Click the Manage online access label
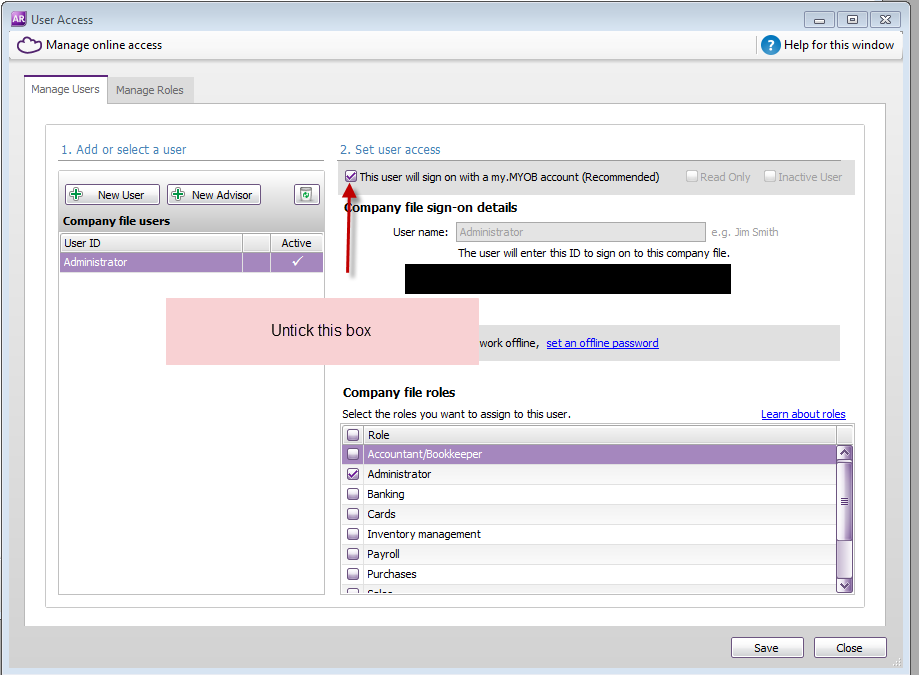919x675 pixels. point(104,45)
